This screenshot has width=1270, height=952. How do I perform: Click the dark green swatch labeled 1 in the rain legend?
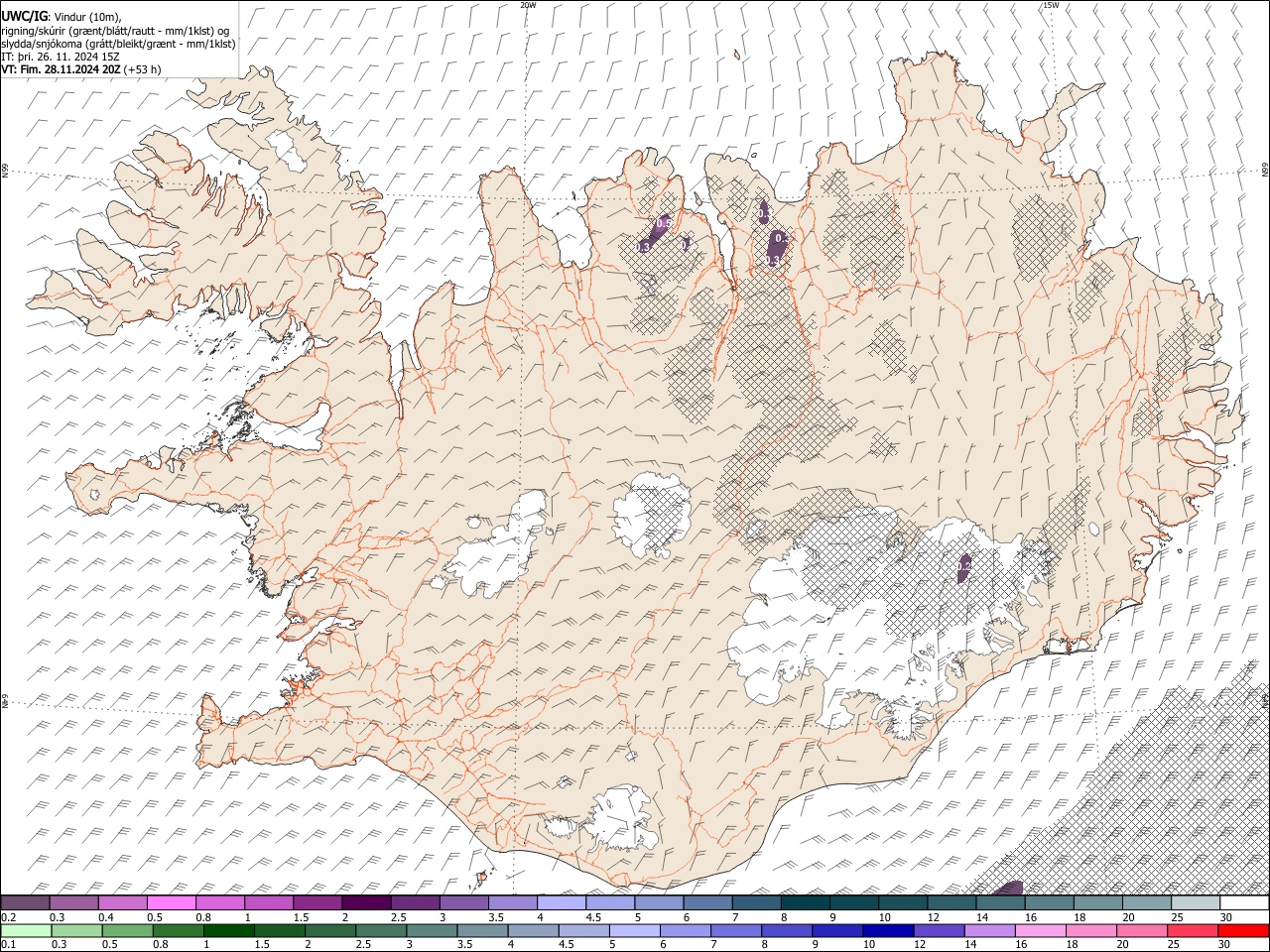(228, 931)
